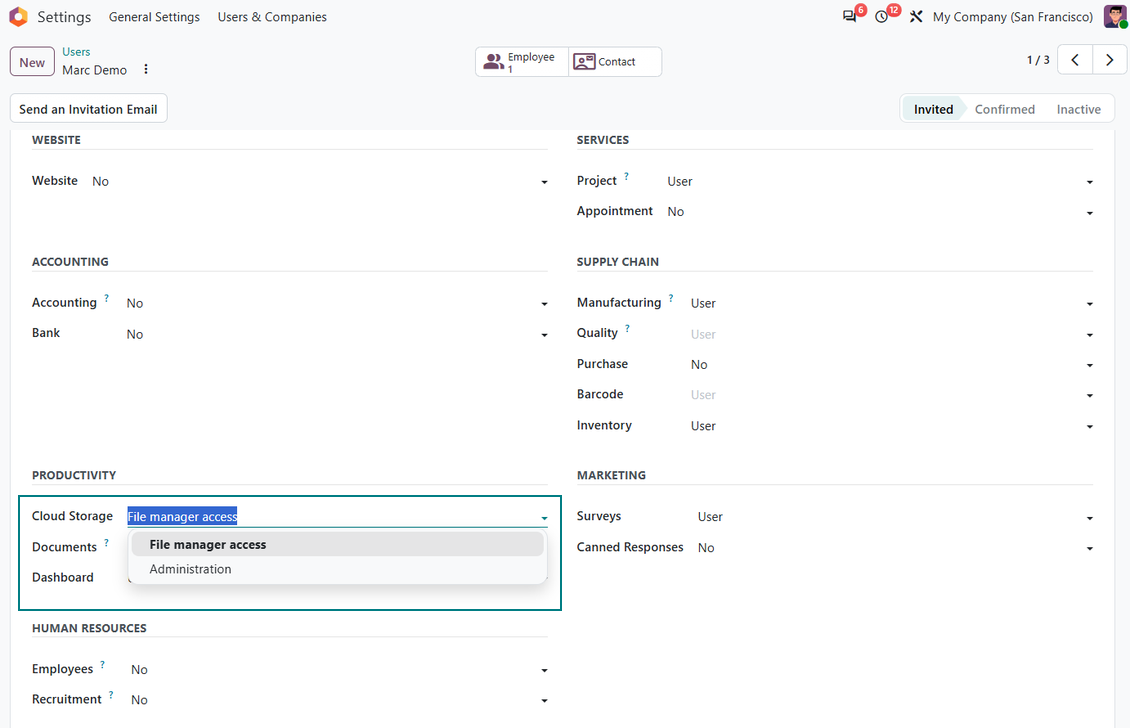Screen dimensions: 1130x728
Task: Open the Employee smart button
Action: [x=522, y=62]
